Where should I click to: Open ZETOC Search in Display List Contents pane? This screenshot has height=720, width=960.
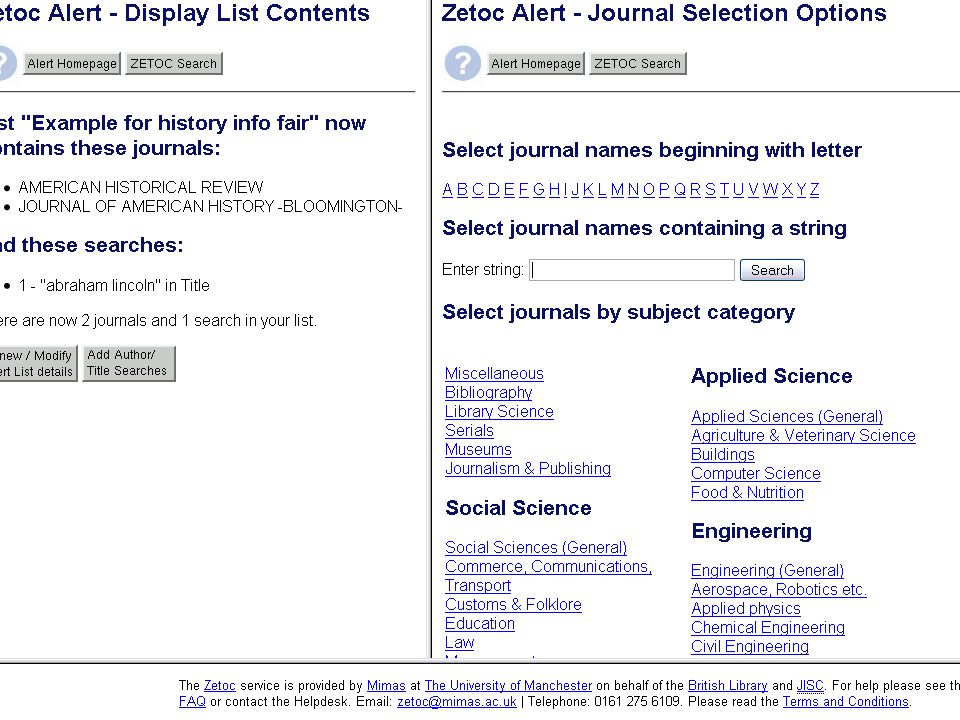point(173,64)
